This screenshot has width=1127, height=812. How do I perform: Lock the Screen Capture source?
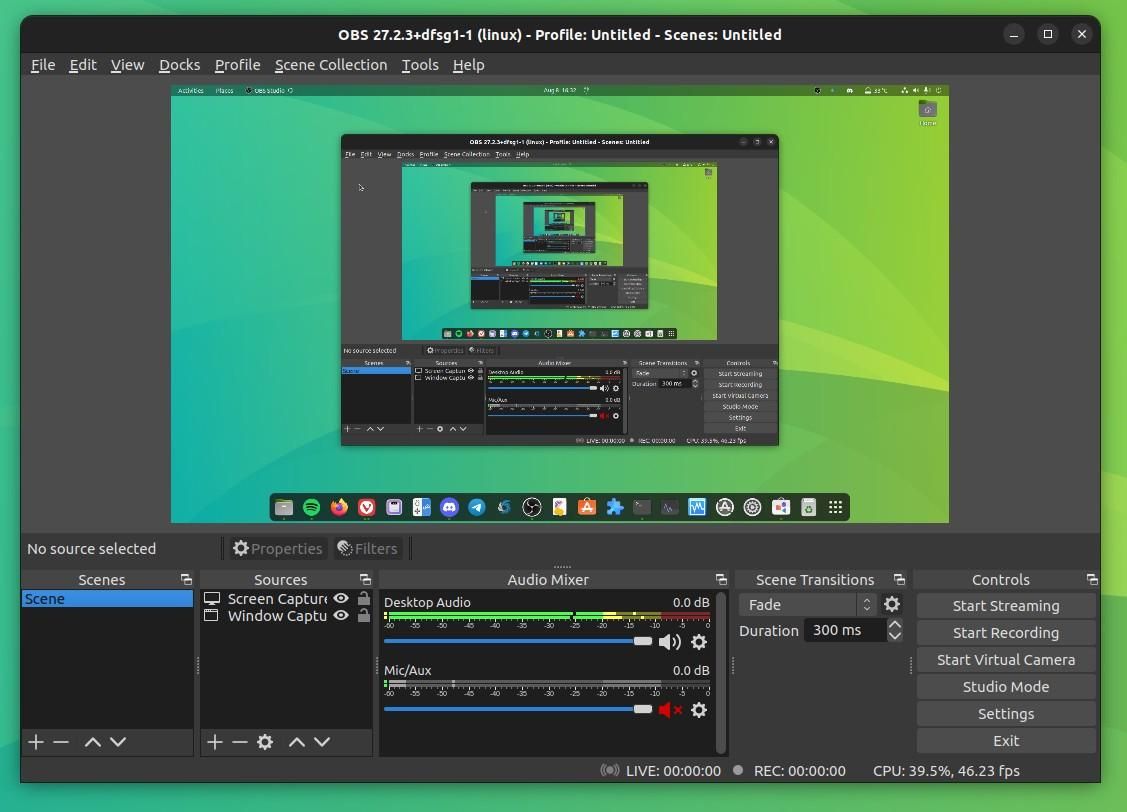pos(364,598)
